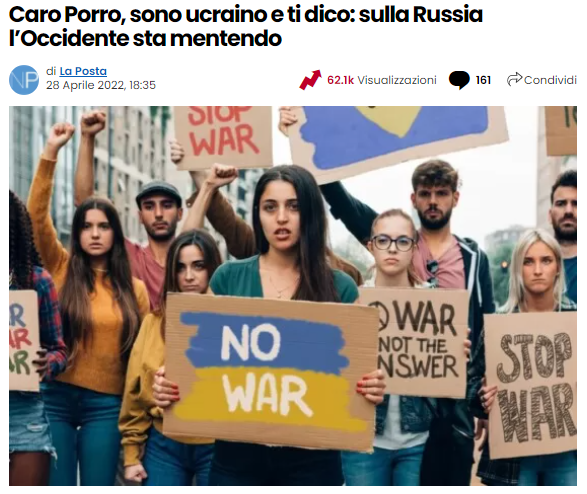
Task: Click the second headline line 'l'Occidente sta mentendo'
Action: [145, 39]
